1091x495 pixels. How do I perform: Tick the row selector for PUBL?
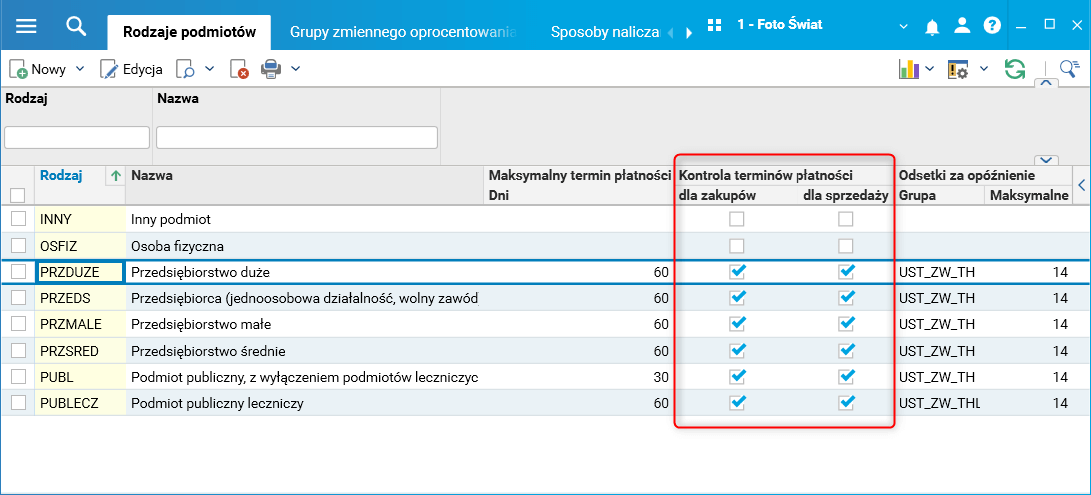(x=18, y=377)
